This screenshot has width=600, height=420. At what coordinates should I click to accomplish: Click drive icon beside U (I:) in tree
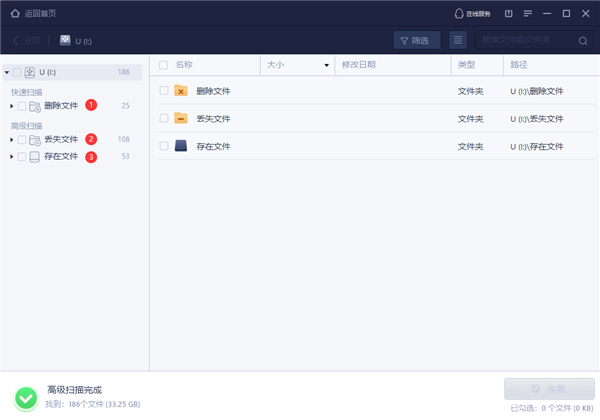click(30, 72)
